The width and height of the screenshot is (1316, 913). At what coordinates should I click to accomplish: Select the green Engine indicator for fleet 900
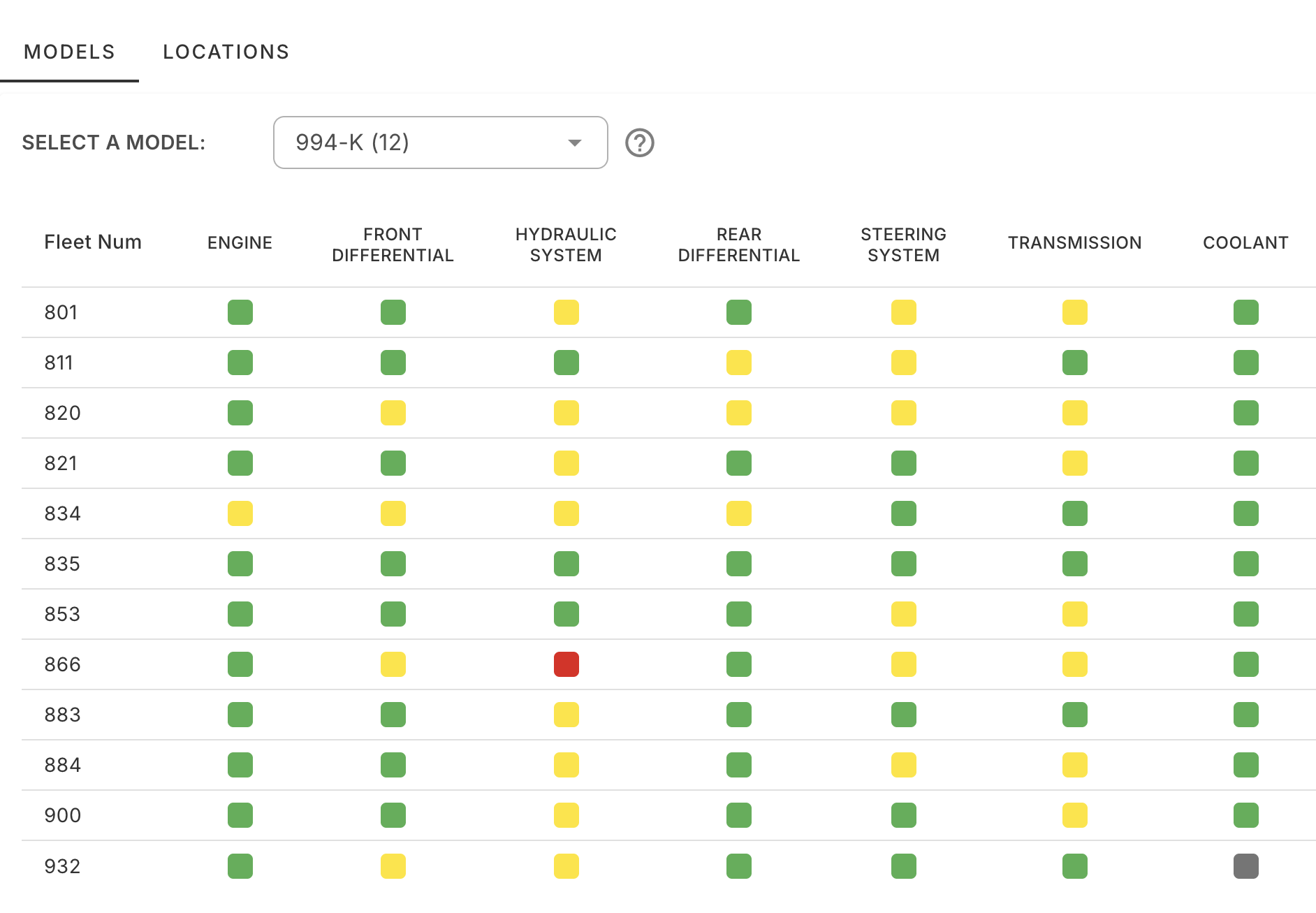(240, 815)
